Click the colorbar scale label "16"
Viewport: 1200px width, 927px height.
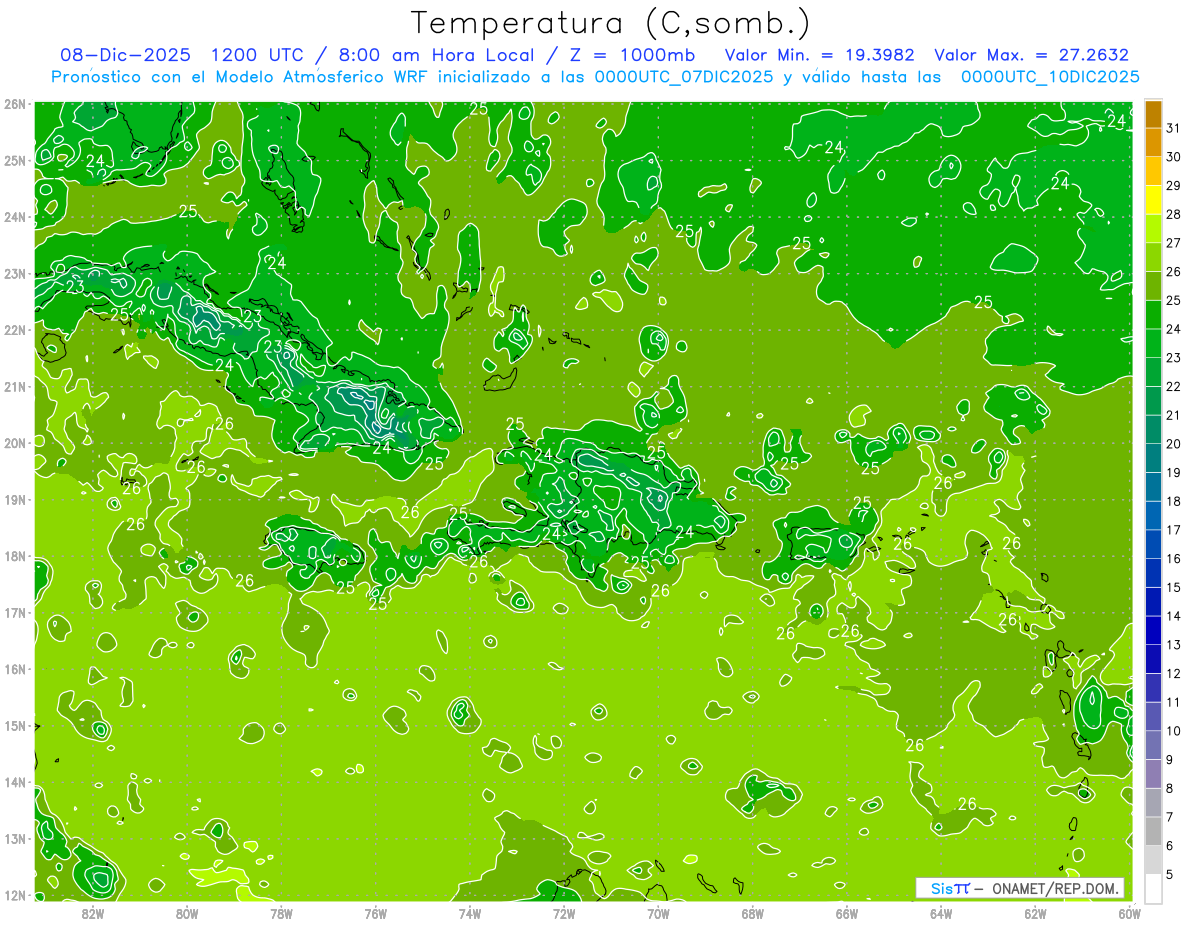coord(1174,558)
